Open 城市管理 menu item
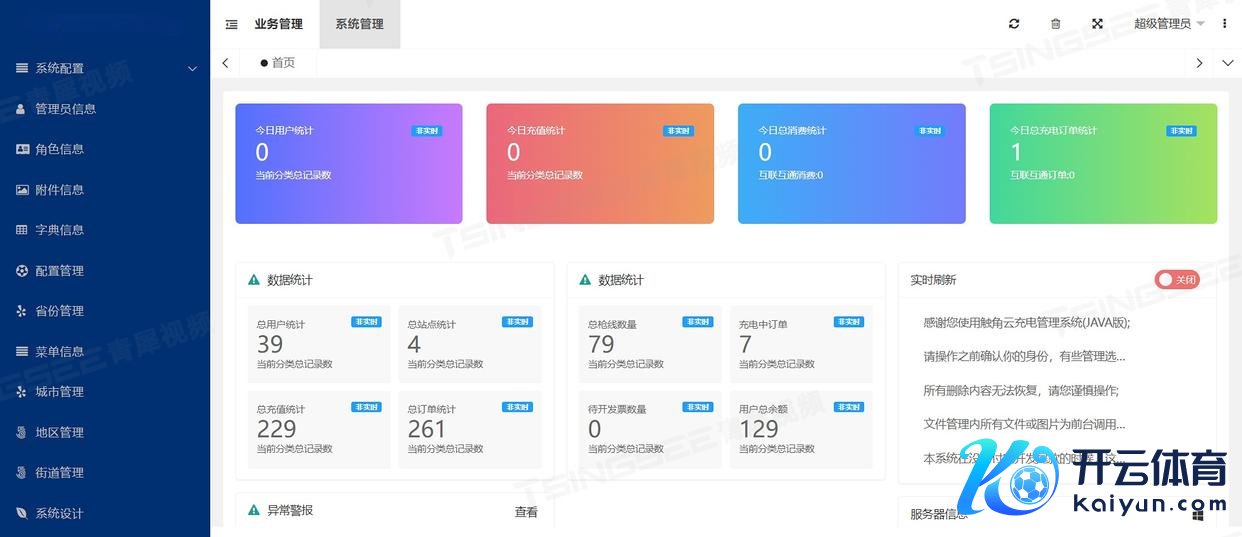This screenshot has height=537, width=1242. (59, 392)
